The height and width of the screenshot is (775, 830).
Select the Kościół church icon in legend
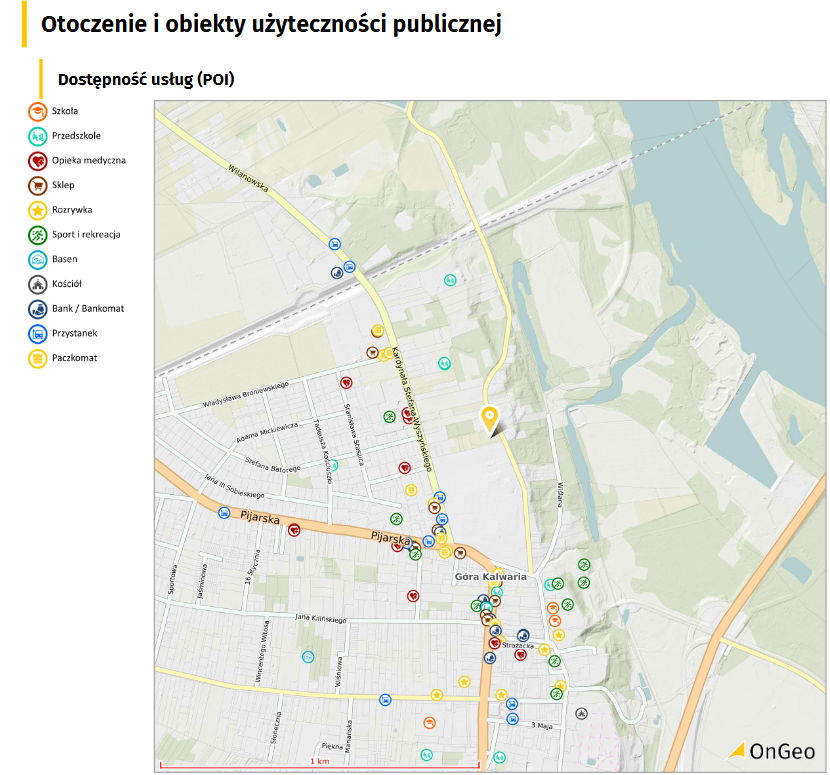pos(37,284)
